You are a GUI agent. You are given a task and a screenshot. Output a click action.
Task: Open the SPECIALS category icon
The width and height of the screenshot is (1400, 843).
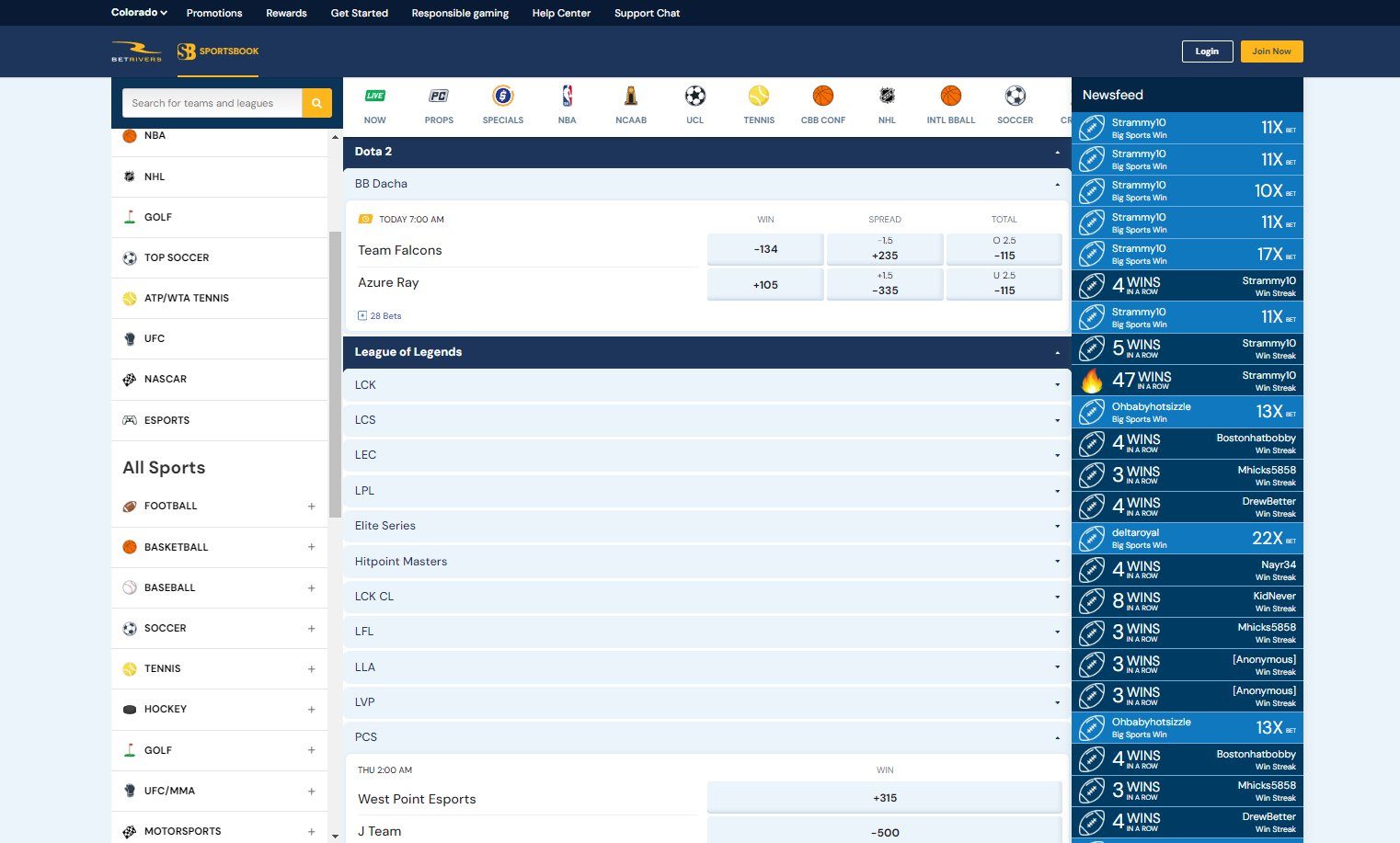[503, 96]
